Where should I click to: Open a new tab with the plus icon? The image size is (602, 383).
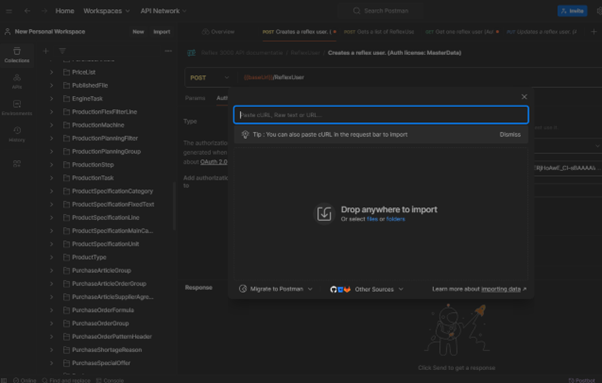594,32
